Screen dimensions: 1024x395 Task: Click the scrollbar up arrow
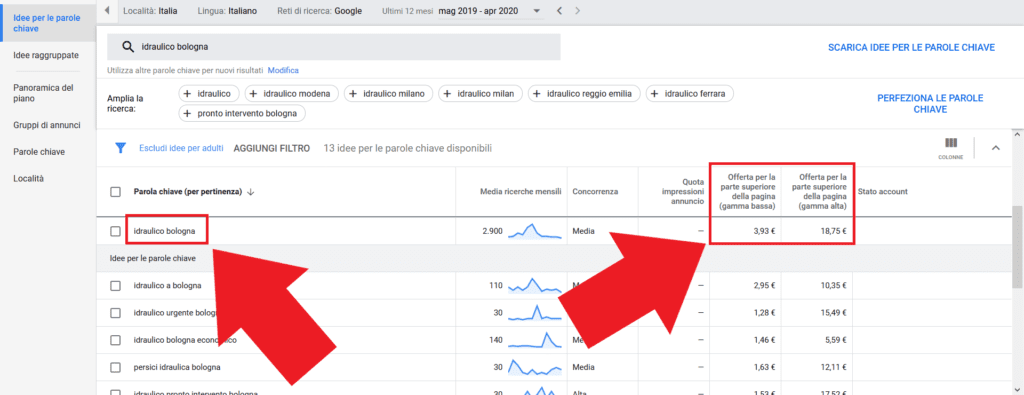tap(1017, 134)
